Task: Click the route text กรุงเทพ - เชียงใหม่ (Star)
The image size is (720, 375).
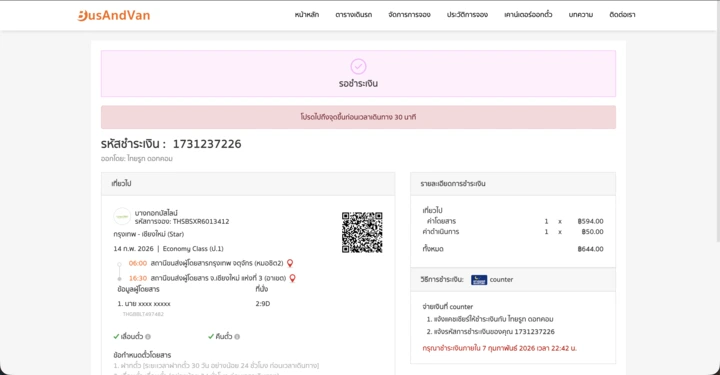Action: (149, 234)
